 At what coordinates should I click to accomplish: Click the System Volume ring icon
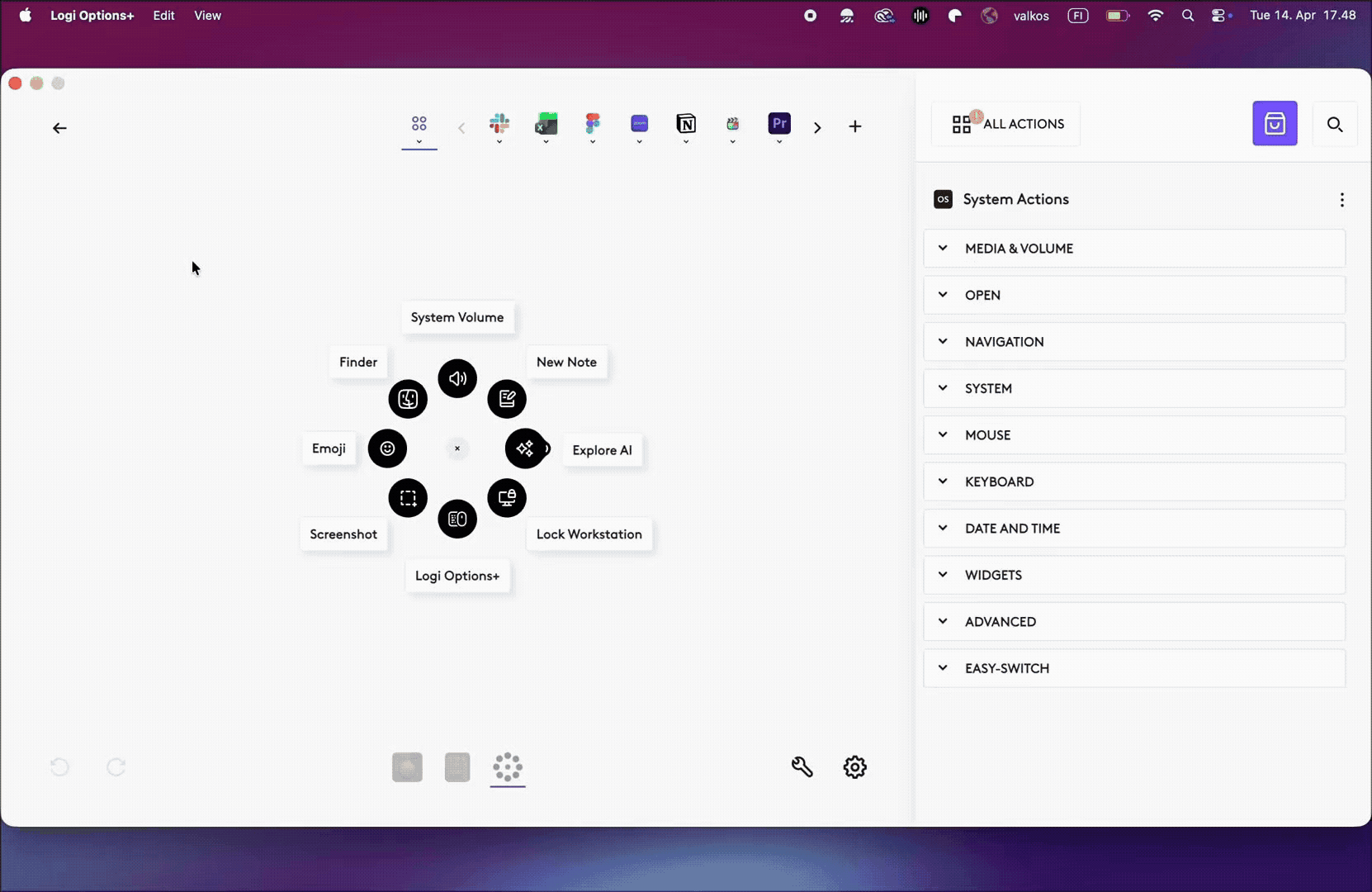457,378
